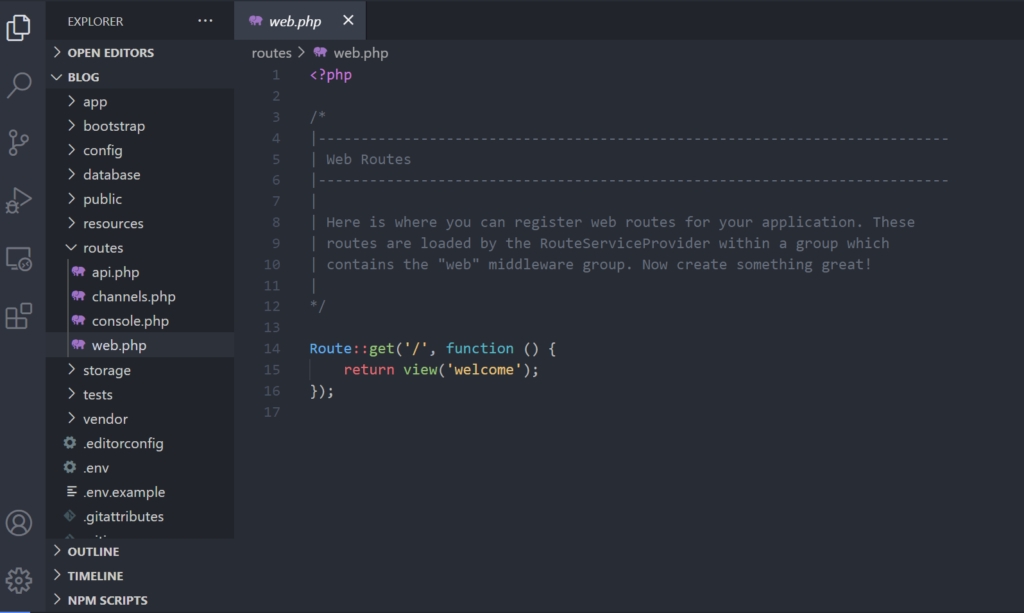Open api.php in file tree
1024x613 pixels.
115,272
